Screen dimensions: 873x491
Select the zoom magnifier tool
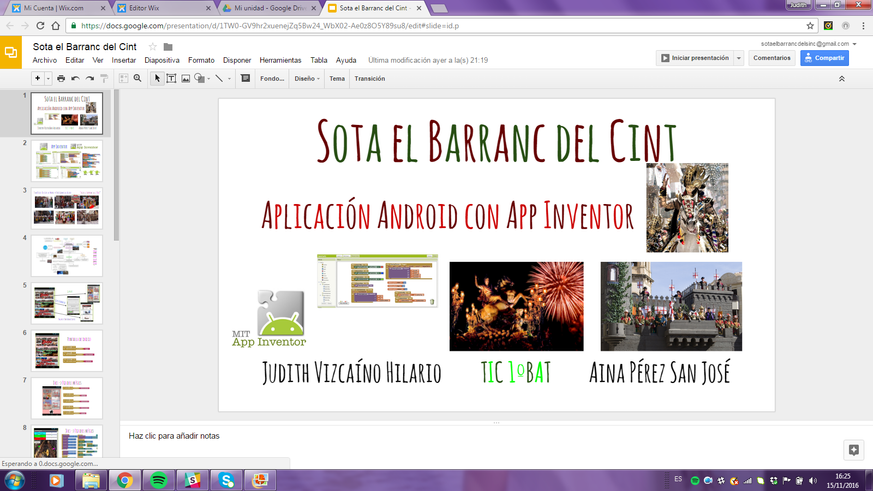pyautogui.click(x=138, y=78)
